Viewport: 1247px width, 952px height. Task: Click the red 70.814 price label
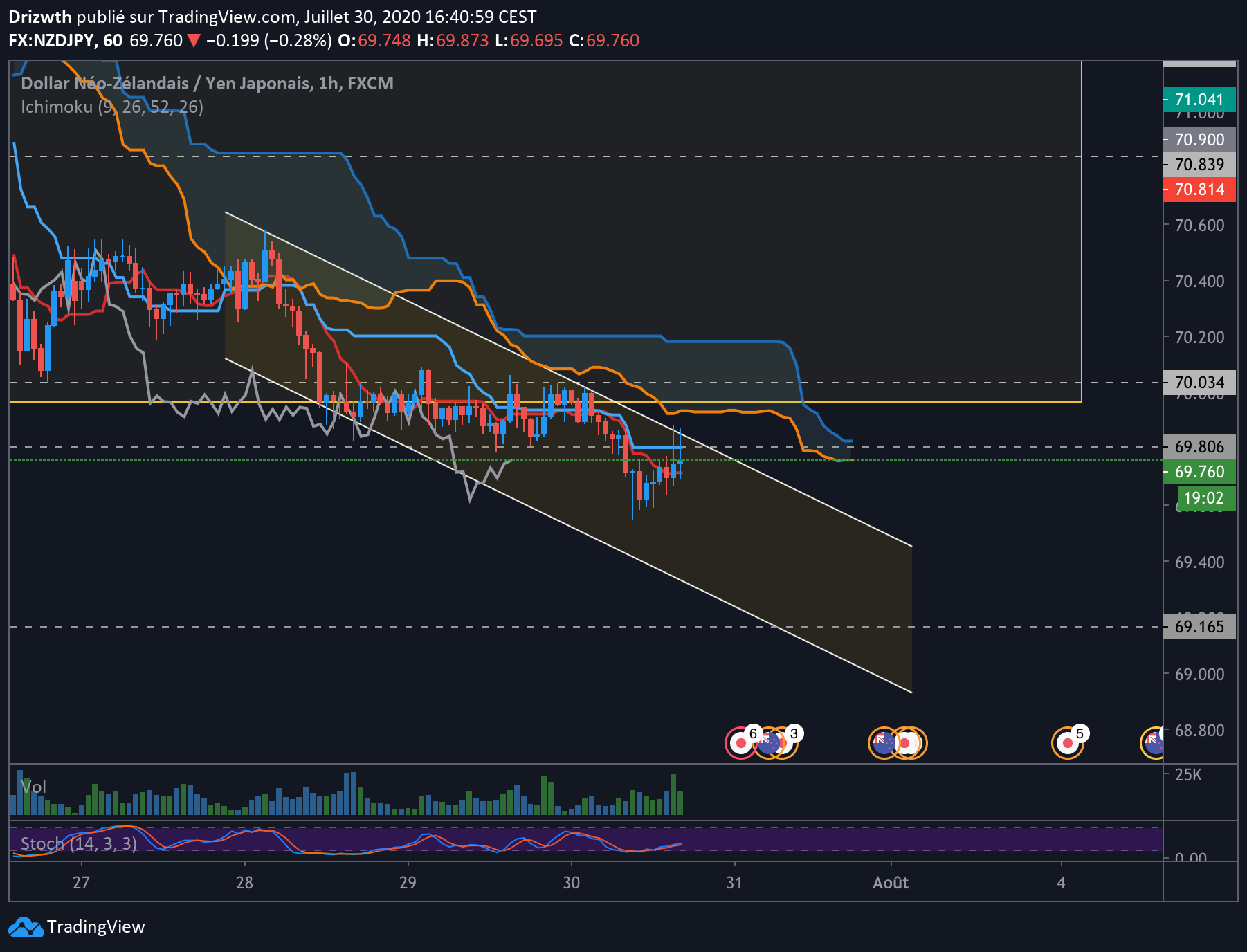tap(1199, 190)
